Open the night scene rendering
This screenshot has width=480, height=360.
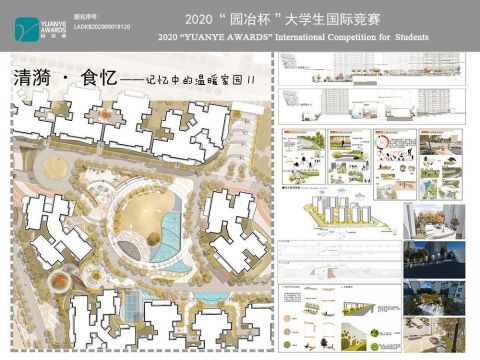pos(434,260)
